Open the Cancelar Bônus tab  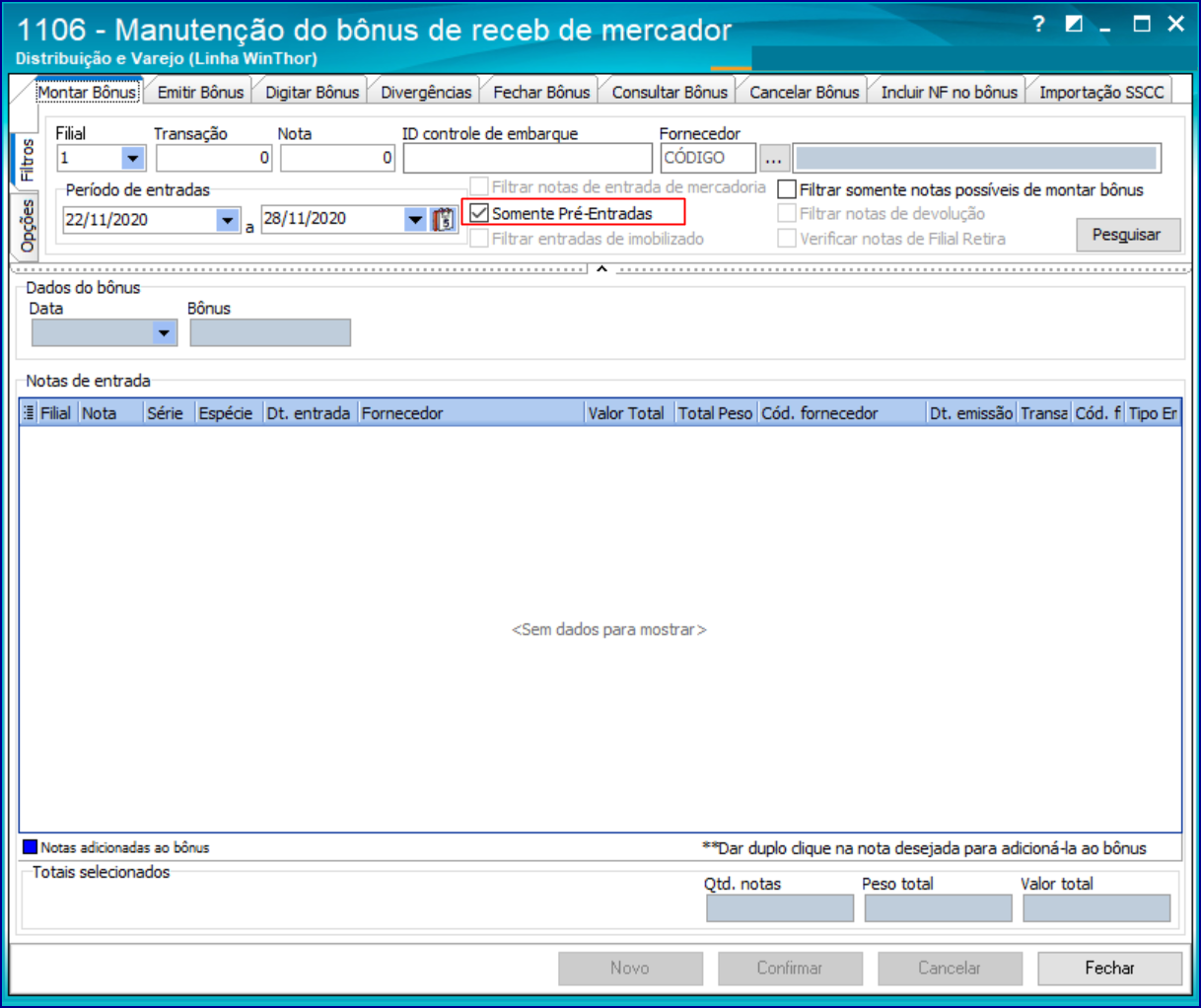tap(805, 92)
